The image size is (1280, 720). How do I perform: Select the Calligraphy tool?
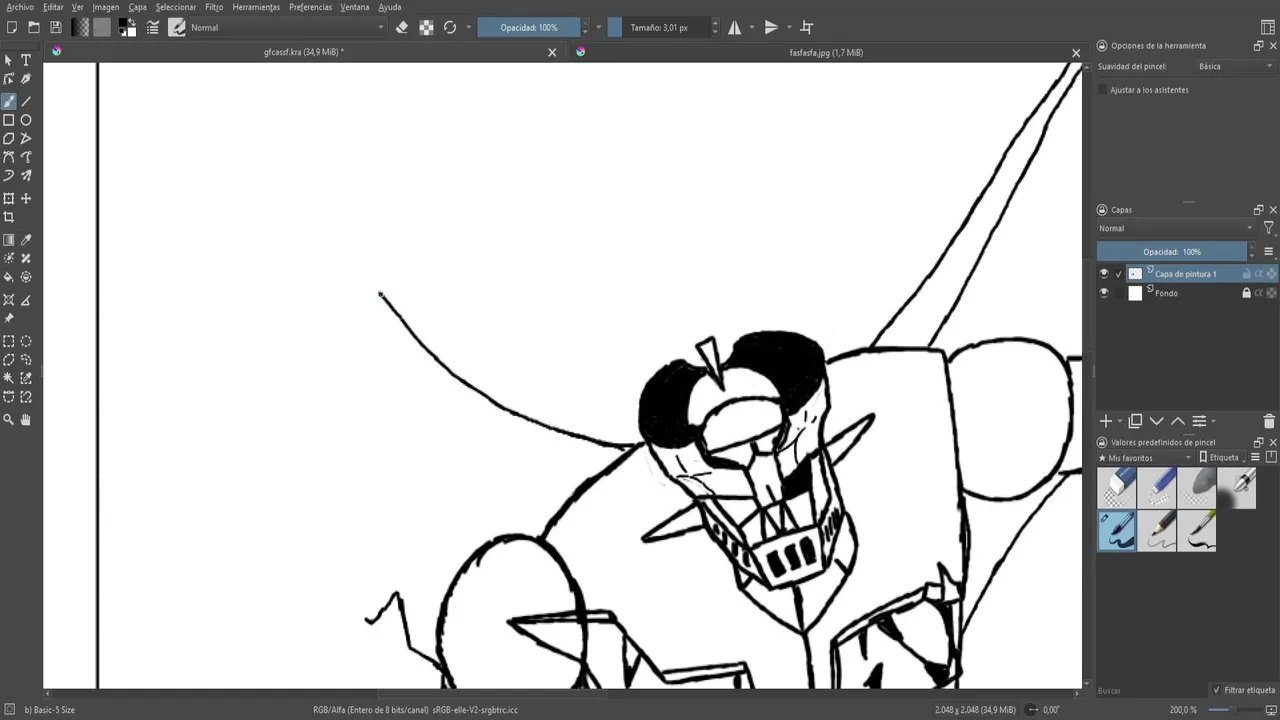(x=26, y=79)
